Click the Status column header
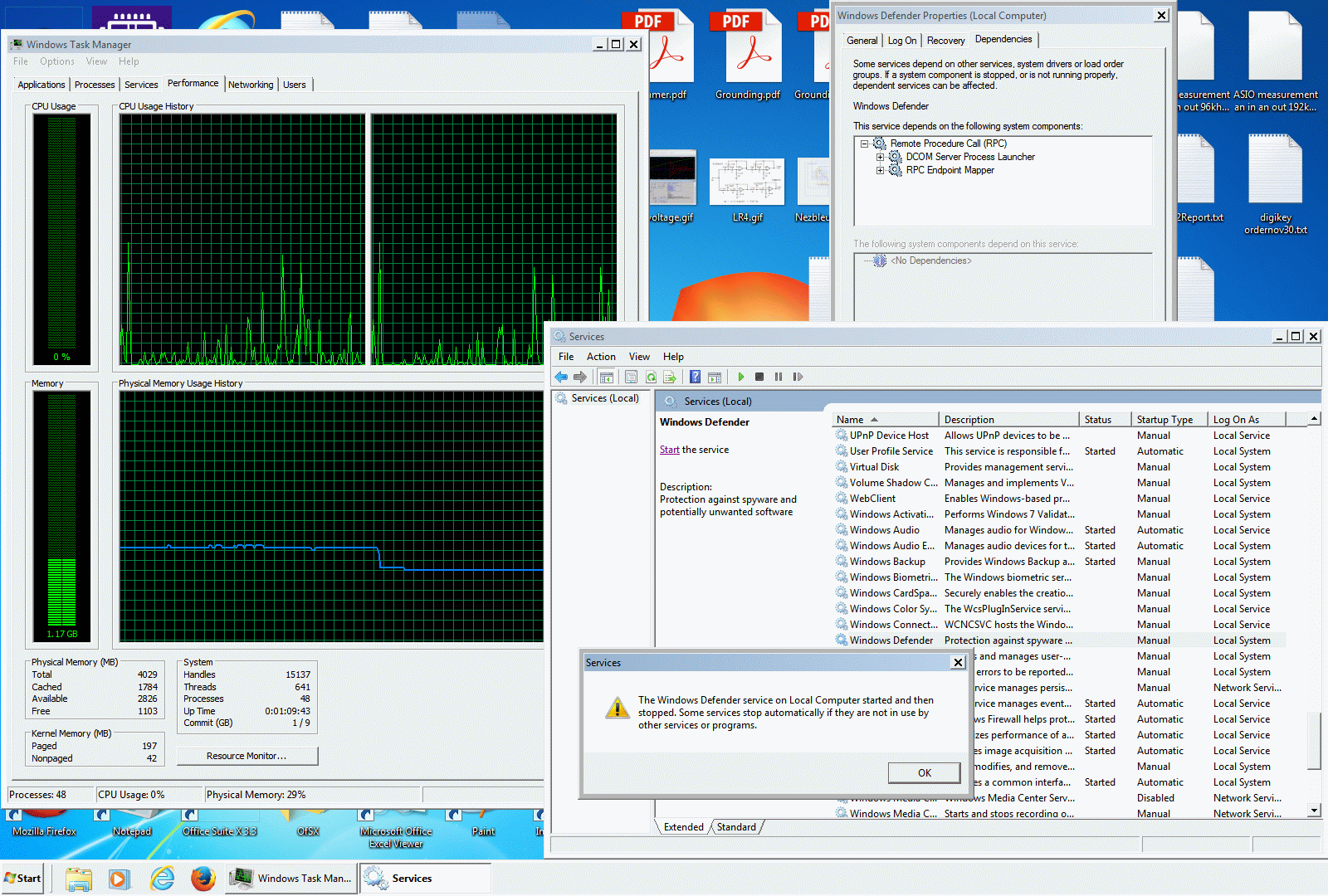This screenshot has height=896, width=1328. coord(1106,420)
